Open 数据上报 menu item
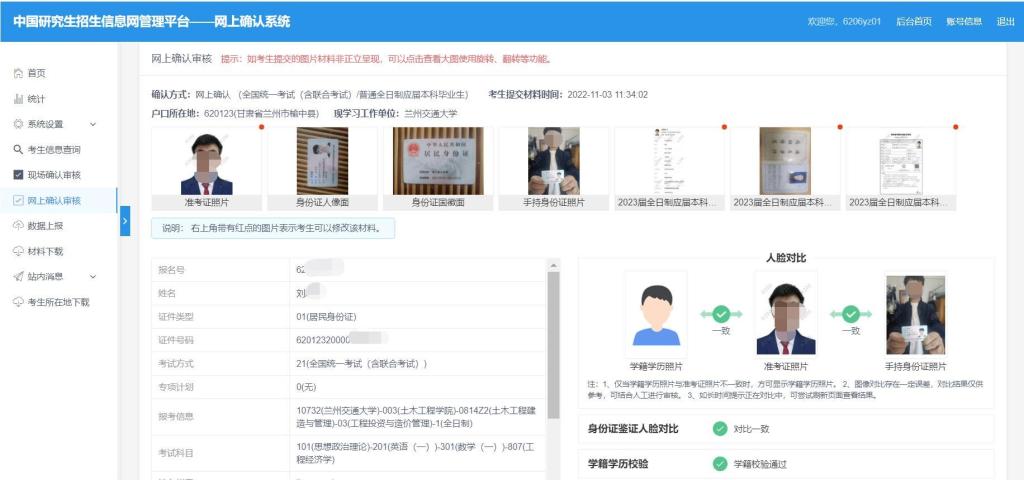 (45, 225)
